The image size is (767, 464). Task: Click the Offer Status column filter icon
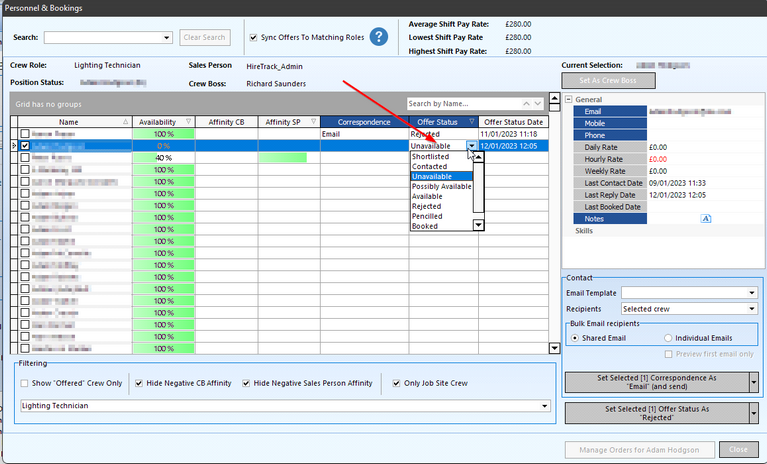click(472, 121)
